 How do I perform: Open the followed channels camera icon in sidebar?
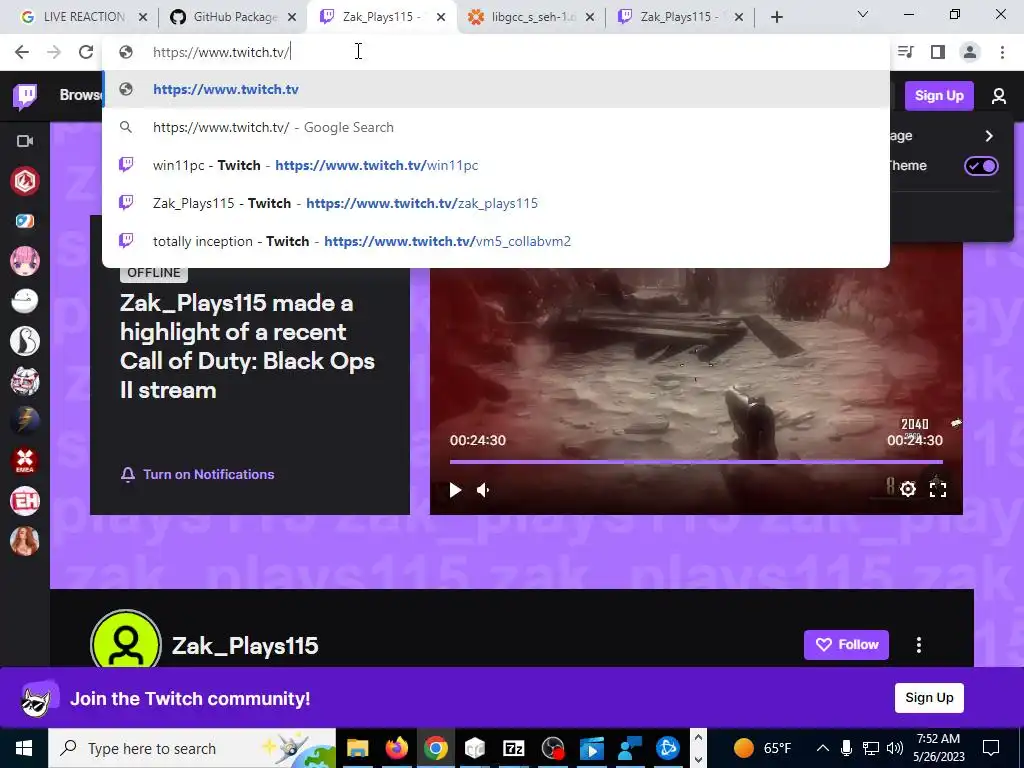(25, 141)
